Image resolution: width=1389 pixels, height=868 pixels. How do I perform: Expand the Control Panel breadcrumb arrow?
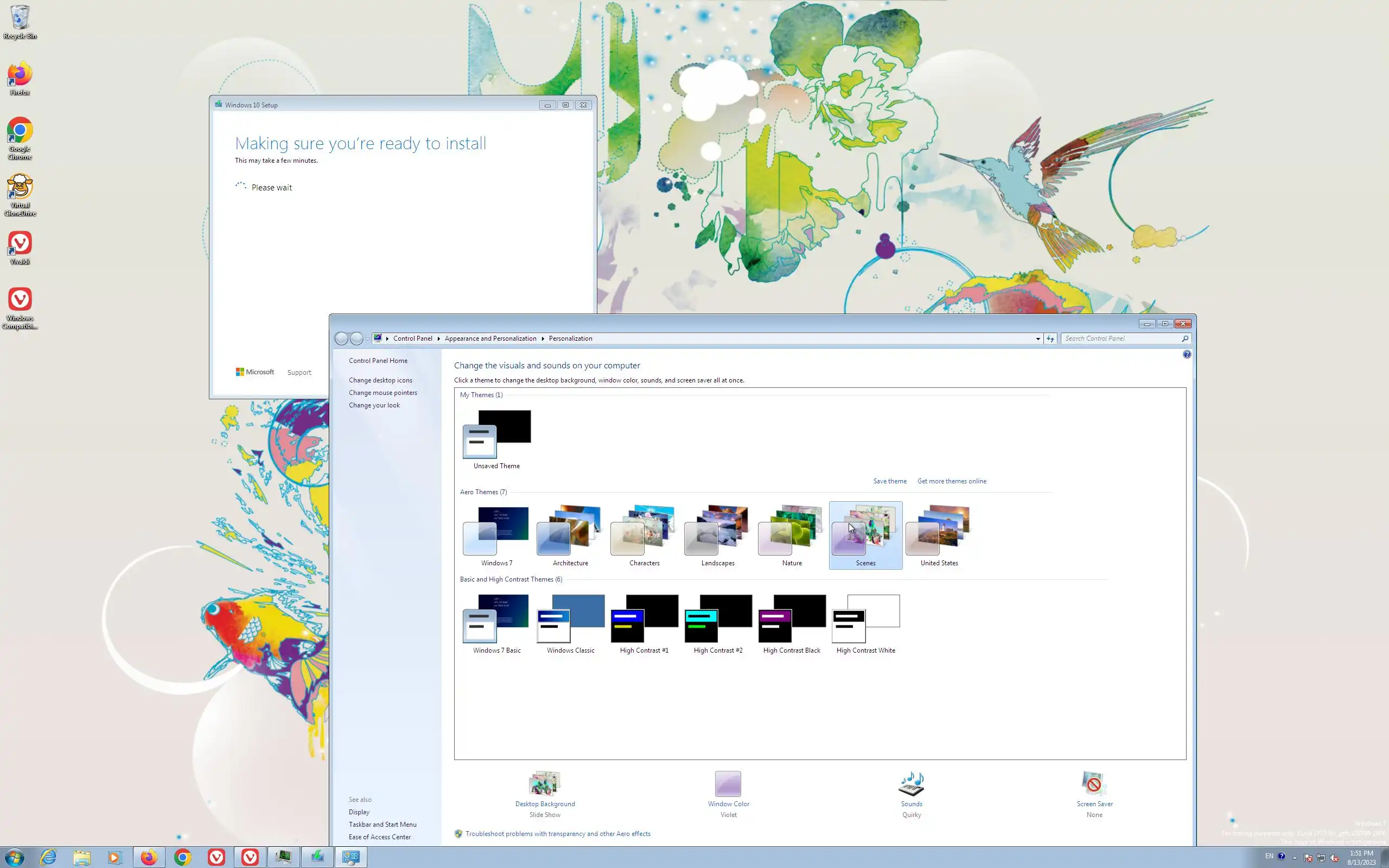(438, 339)
